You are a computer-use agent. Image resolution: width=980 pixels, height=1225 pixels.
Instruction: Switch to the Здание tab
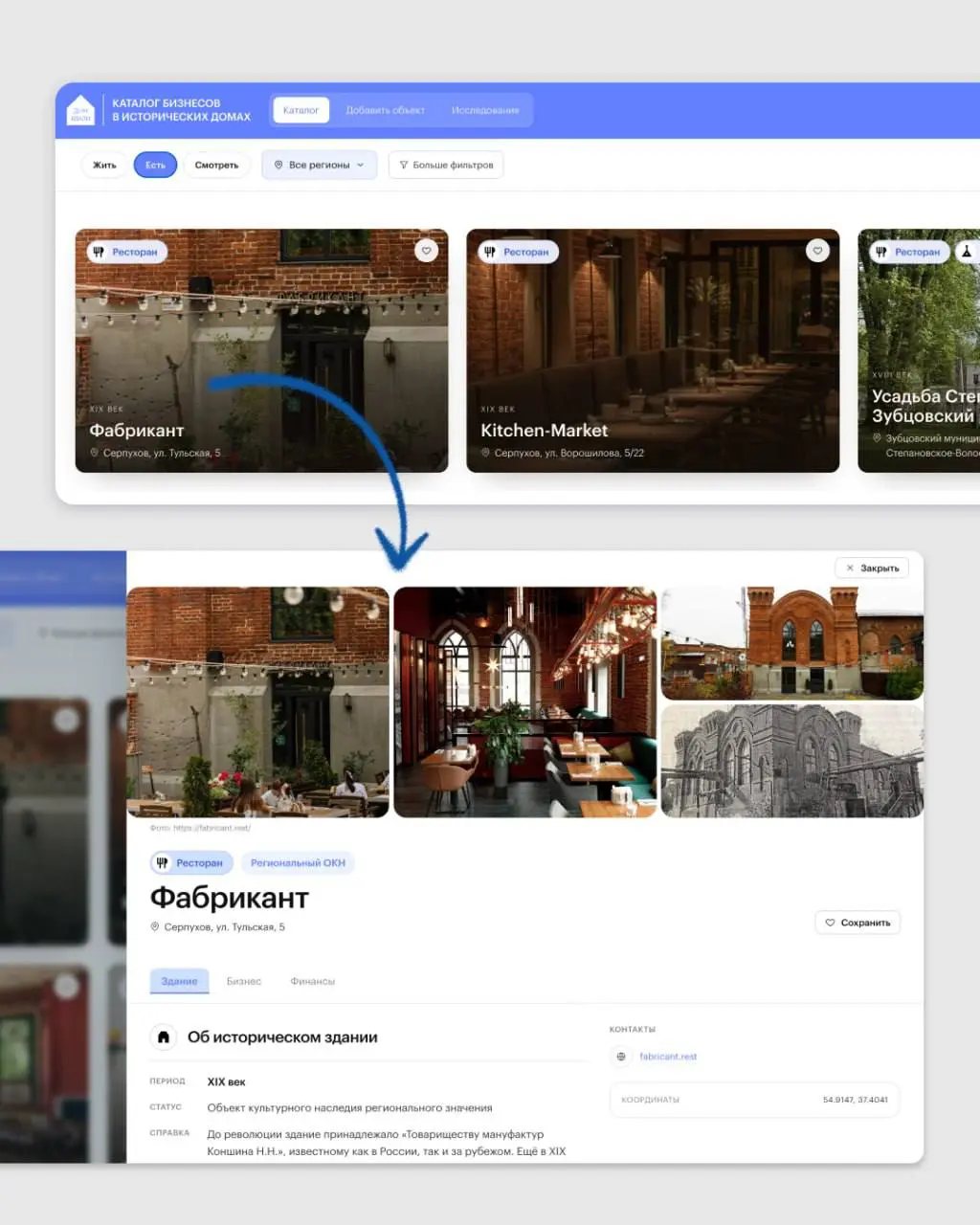pos(179,981)
